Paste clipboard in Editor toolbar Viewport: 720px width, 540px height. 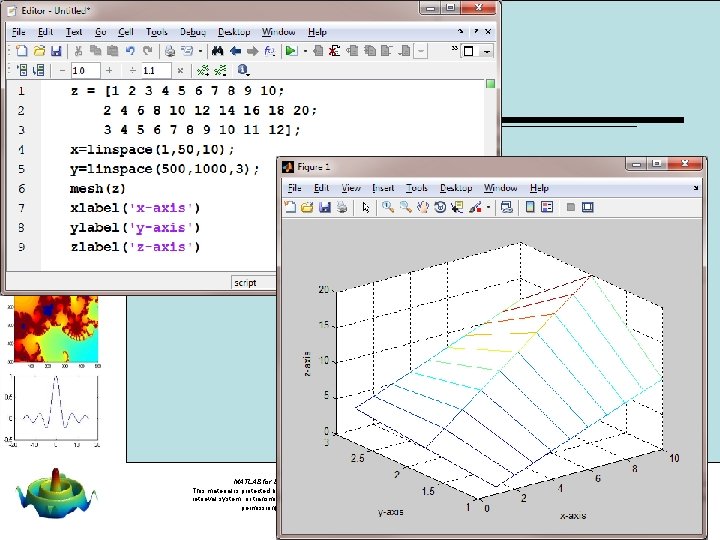point(112,51)
